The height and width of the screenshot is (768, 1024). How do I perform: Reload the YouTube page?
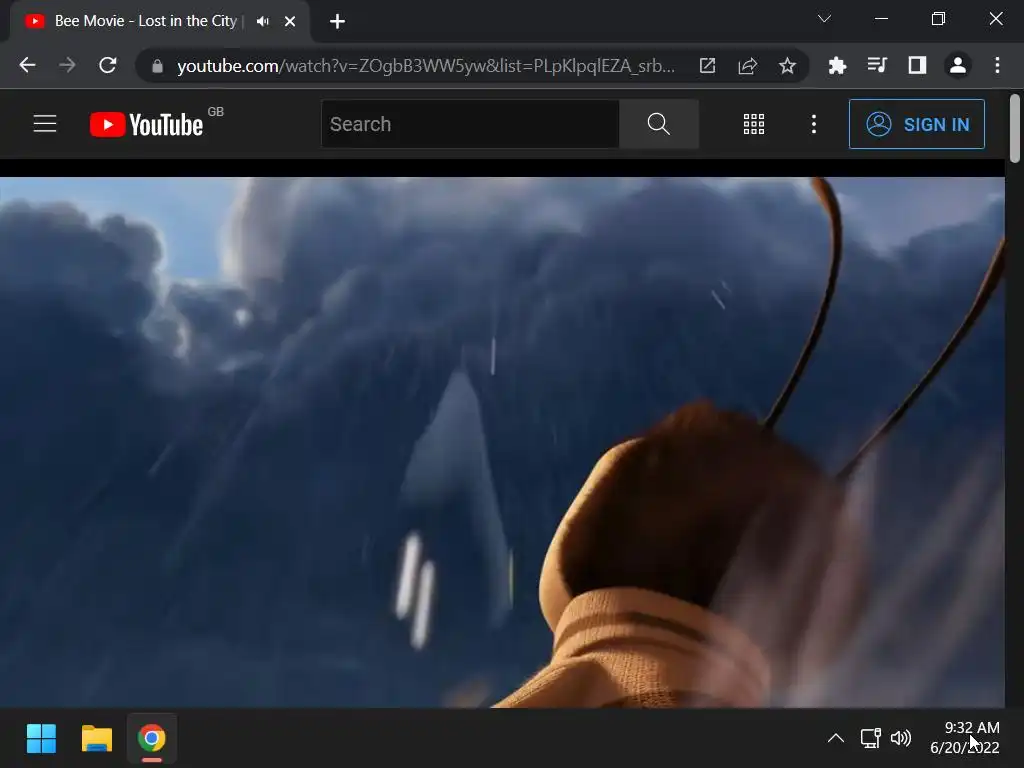coord(108,65)
